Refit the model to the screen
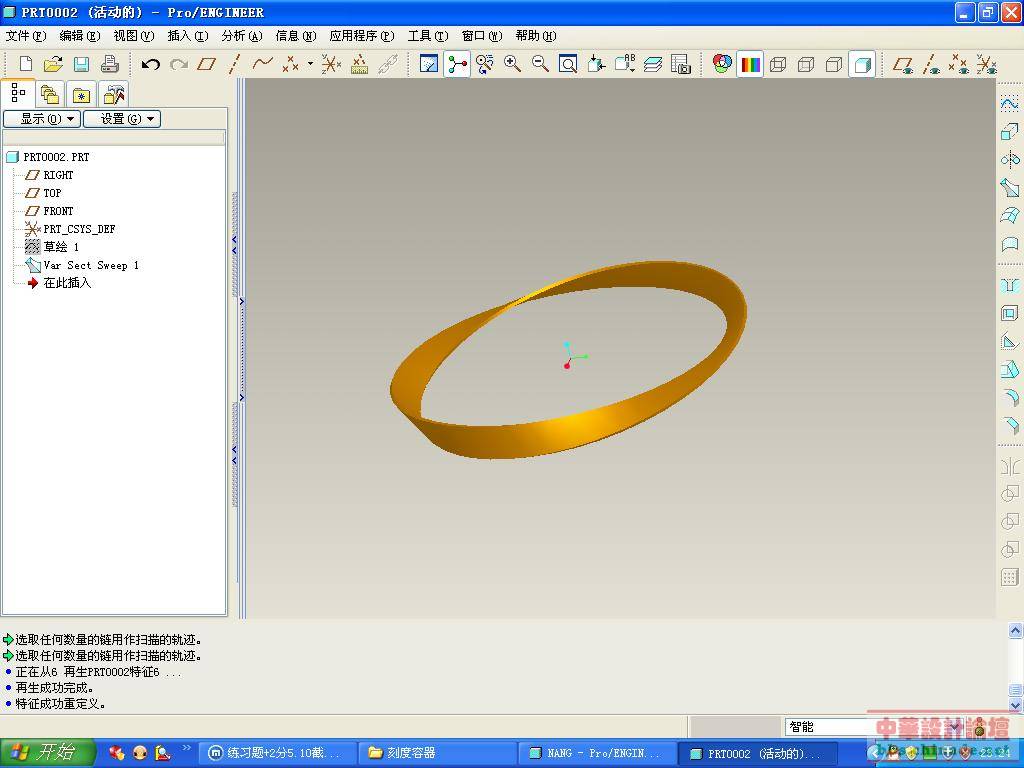Image resolution: width=1024 pixels, height=768 pixels. [568, 64]
